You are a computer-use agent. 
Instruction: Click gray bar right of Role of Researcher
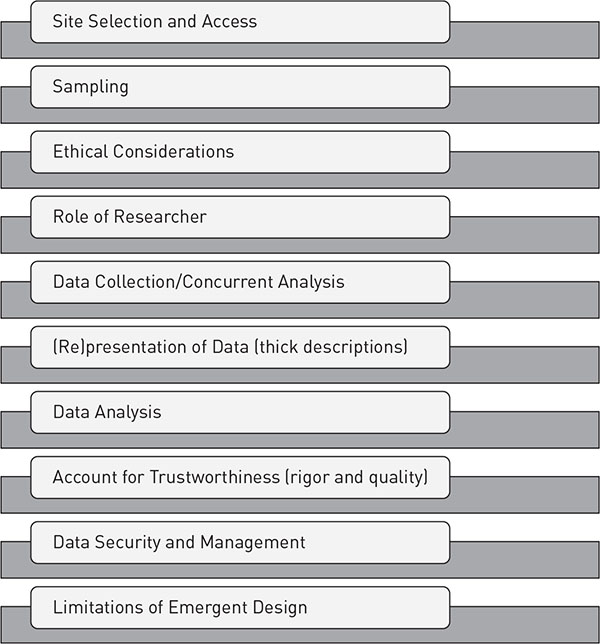524,235
